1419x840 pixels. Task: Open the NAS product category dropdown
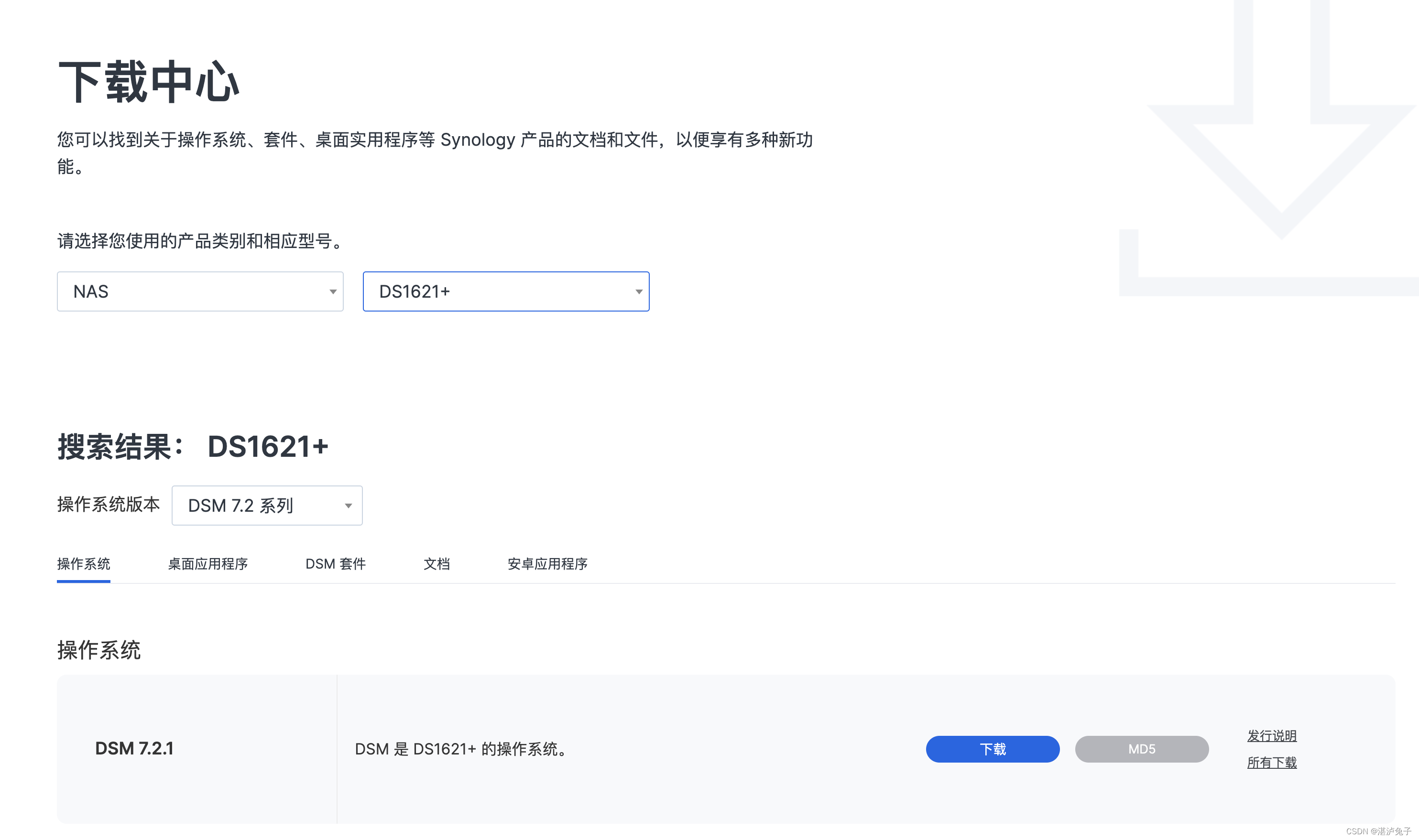click(199, 291)
